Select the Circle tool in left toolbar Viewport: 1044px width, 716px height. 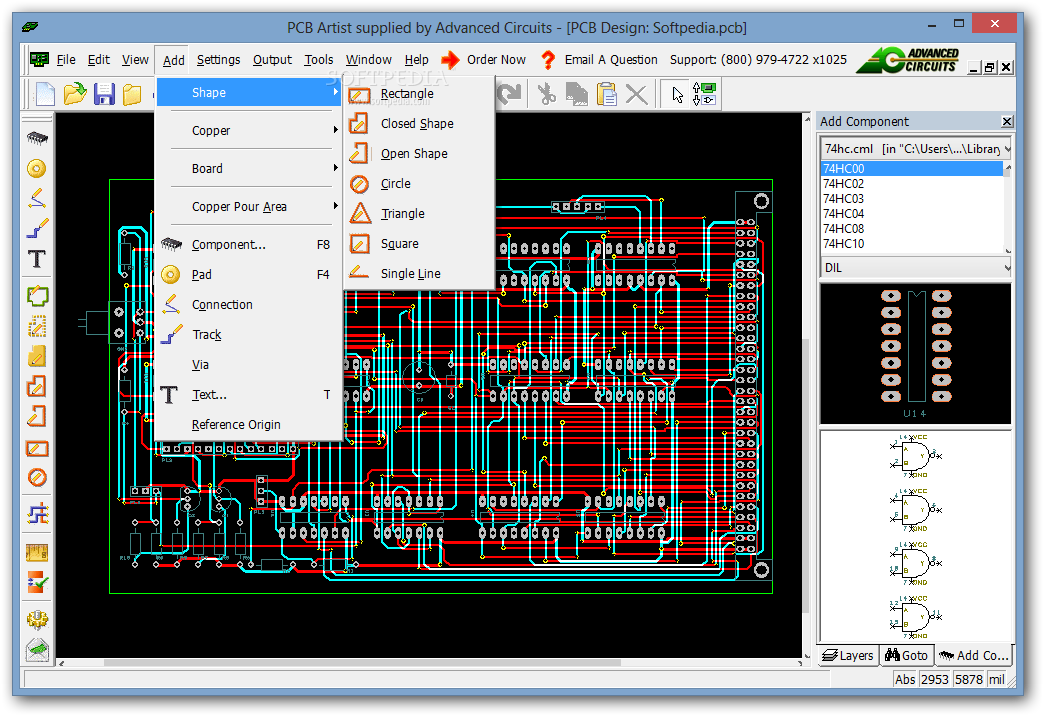pyautogui.click(x=37, y=478)
